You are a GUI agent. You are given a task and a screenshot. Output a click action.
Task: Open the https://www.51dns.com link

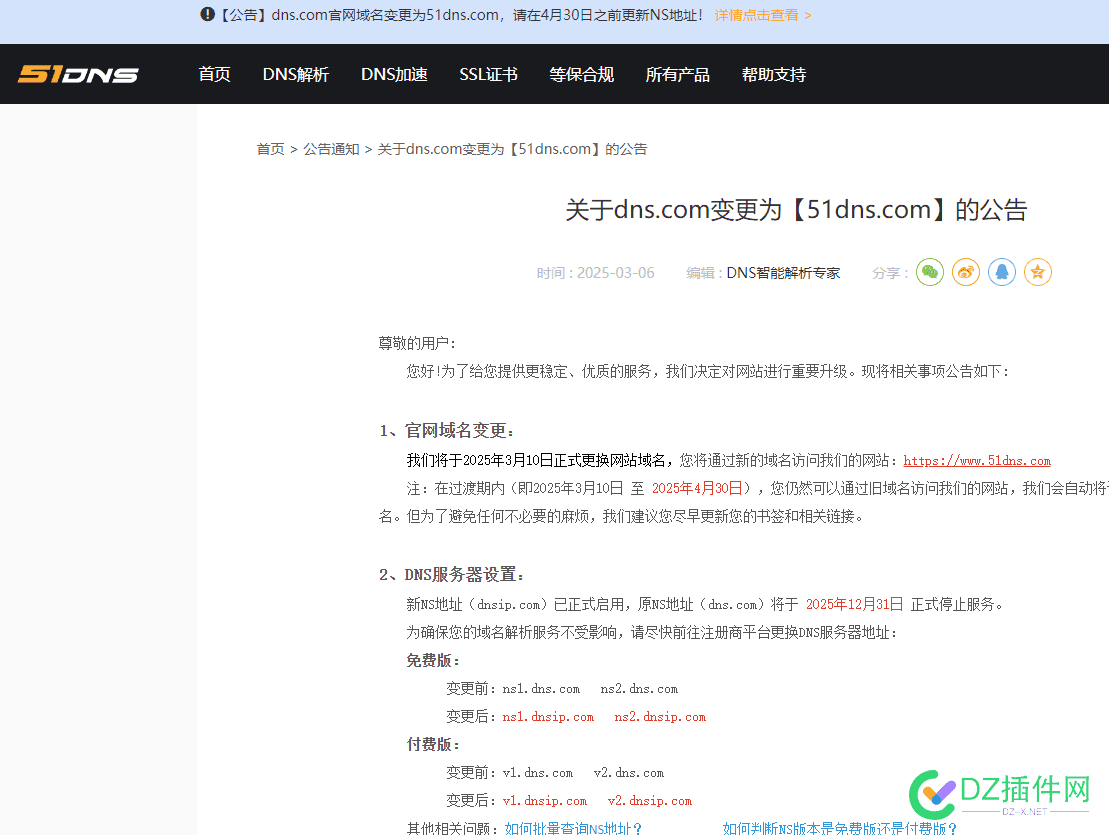click(977, 461)
